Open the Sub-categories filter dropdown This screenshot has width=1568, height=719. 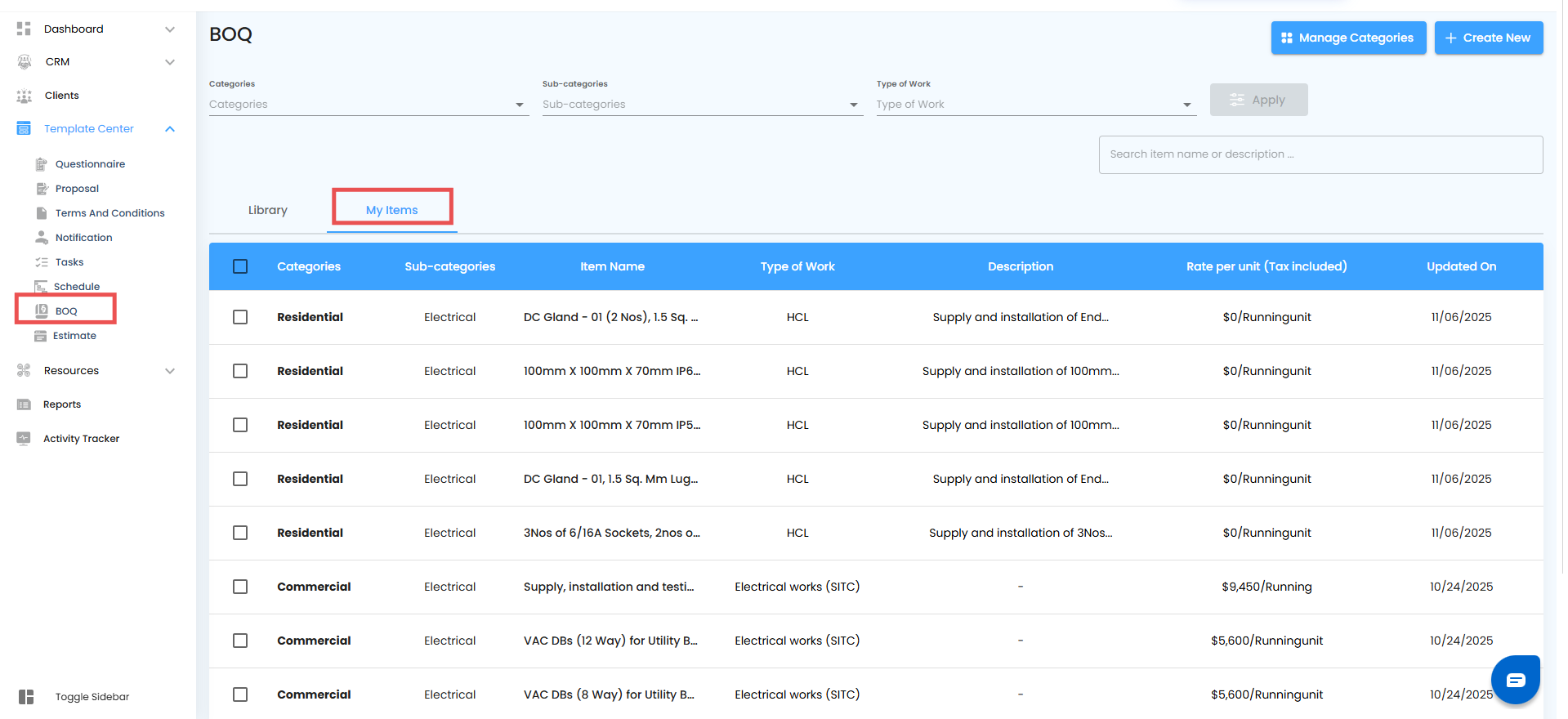701,105
